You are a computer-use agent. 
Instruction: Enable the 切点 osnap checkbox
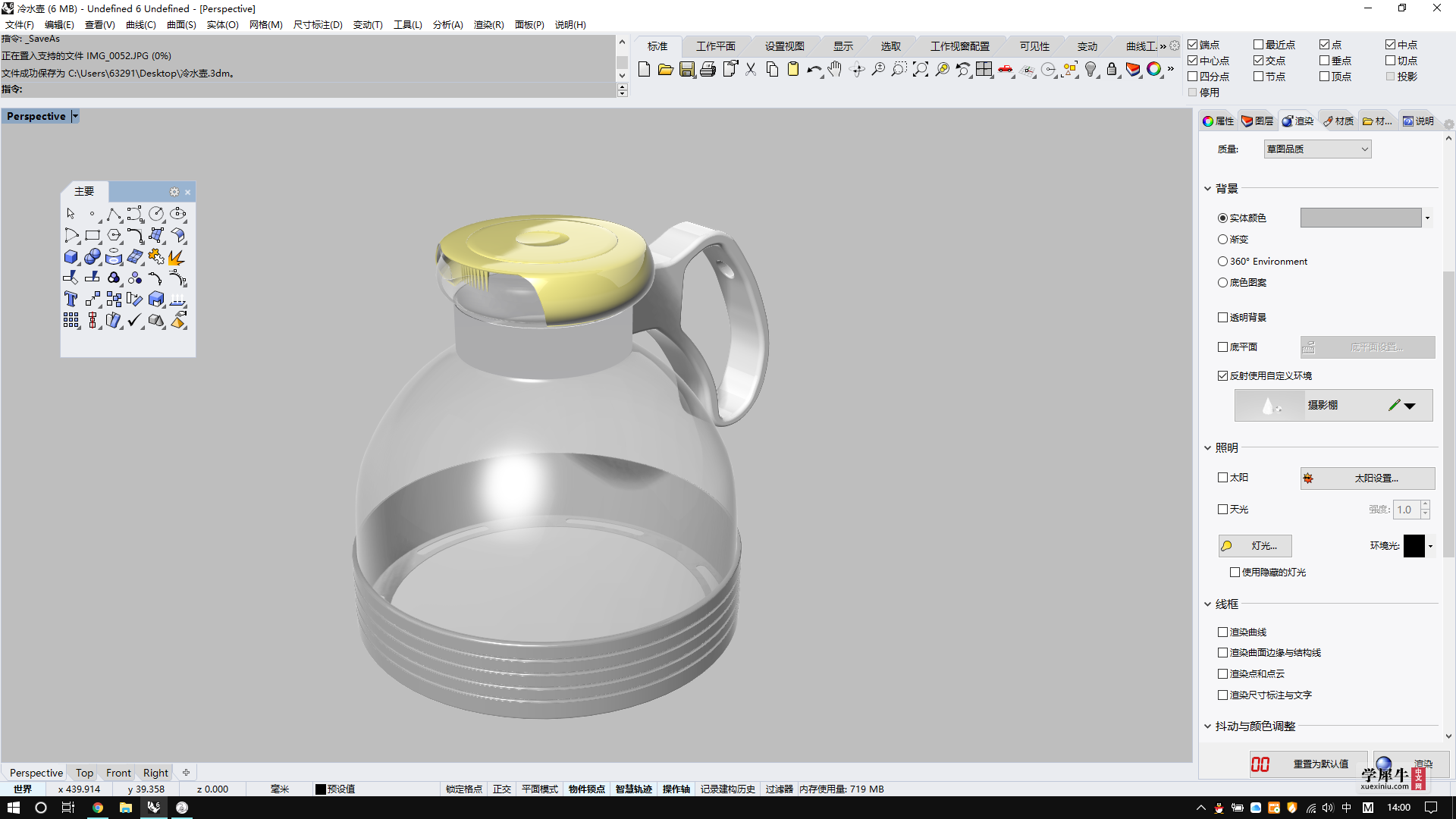[1390, 61]
